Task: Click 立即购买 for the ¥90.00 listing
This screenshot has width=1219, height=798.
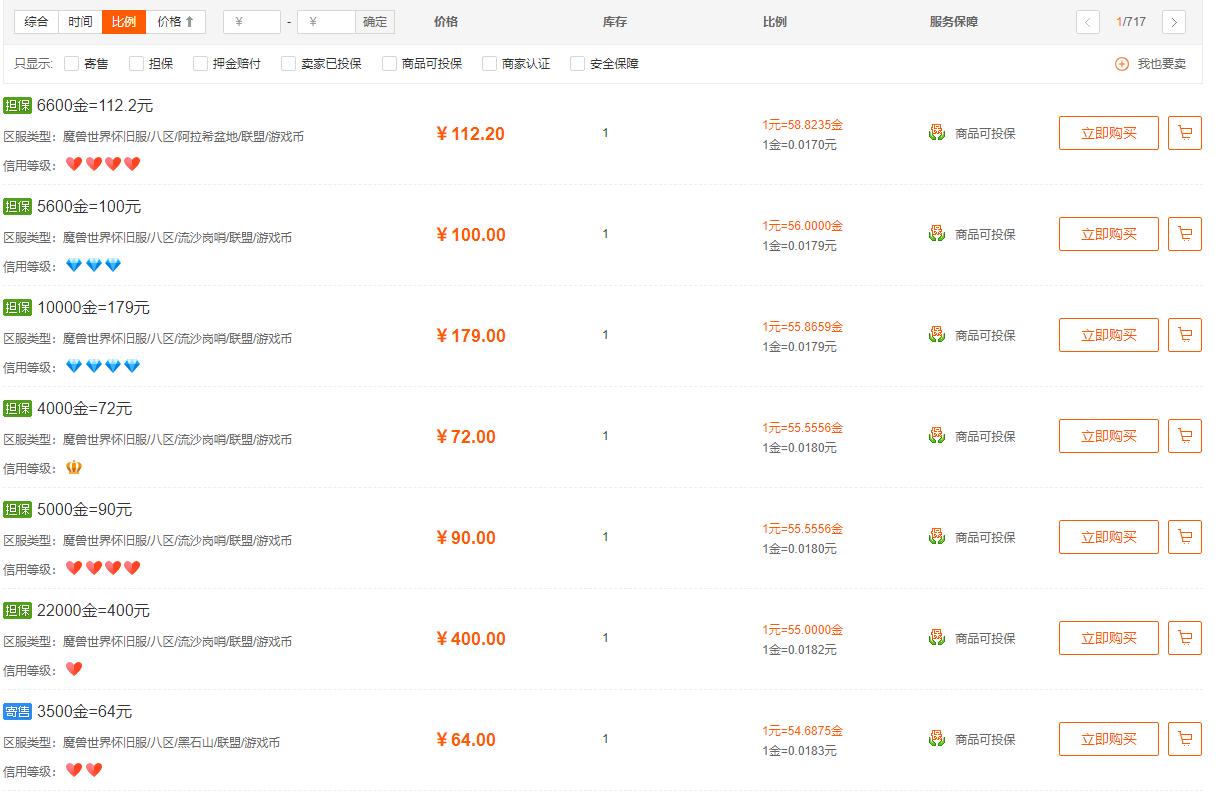Action: (x=1108, y=537)
